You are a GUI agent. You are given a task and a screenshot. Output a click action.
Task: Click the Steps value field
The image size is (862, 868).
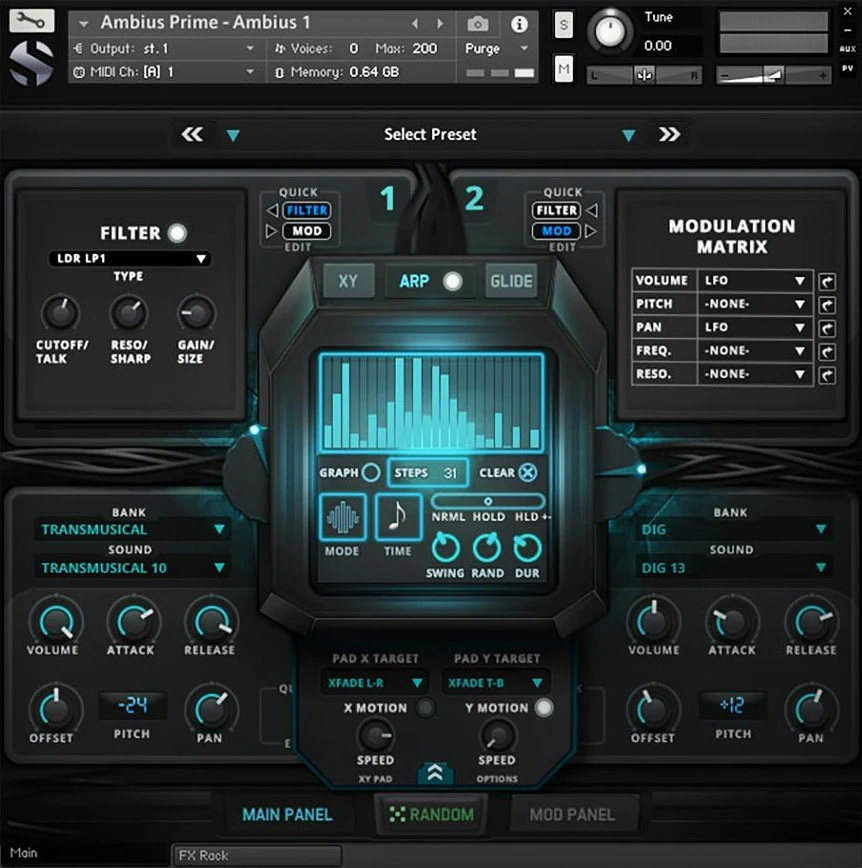click(429, 473)
